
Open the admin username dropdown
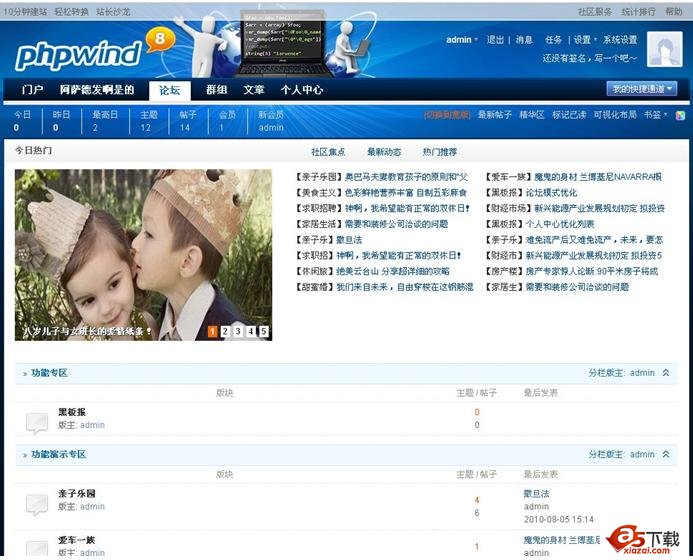point(462,40)
